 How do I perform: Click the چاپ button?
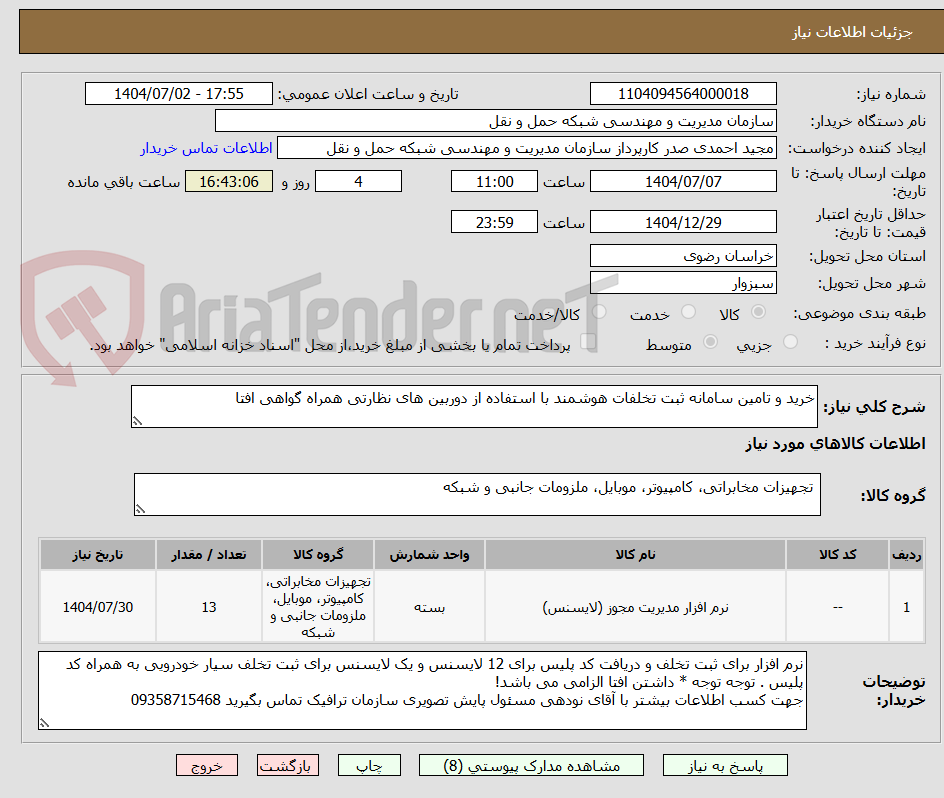point(369,765)
